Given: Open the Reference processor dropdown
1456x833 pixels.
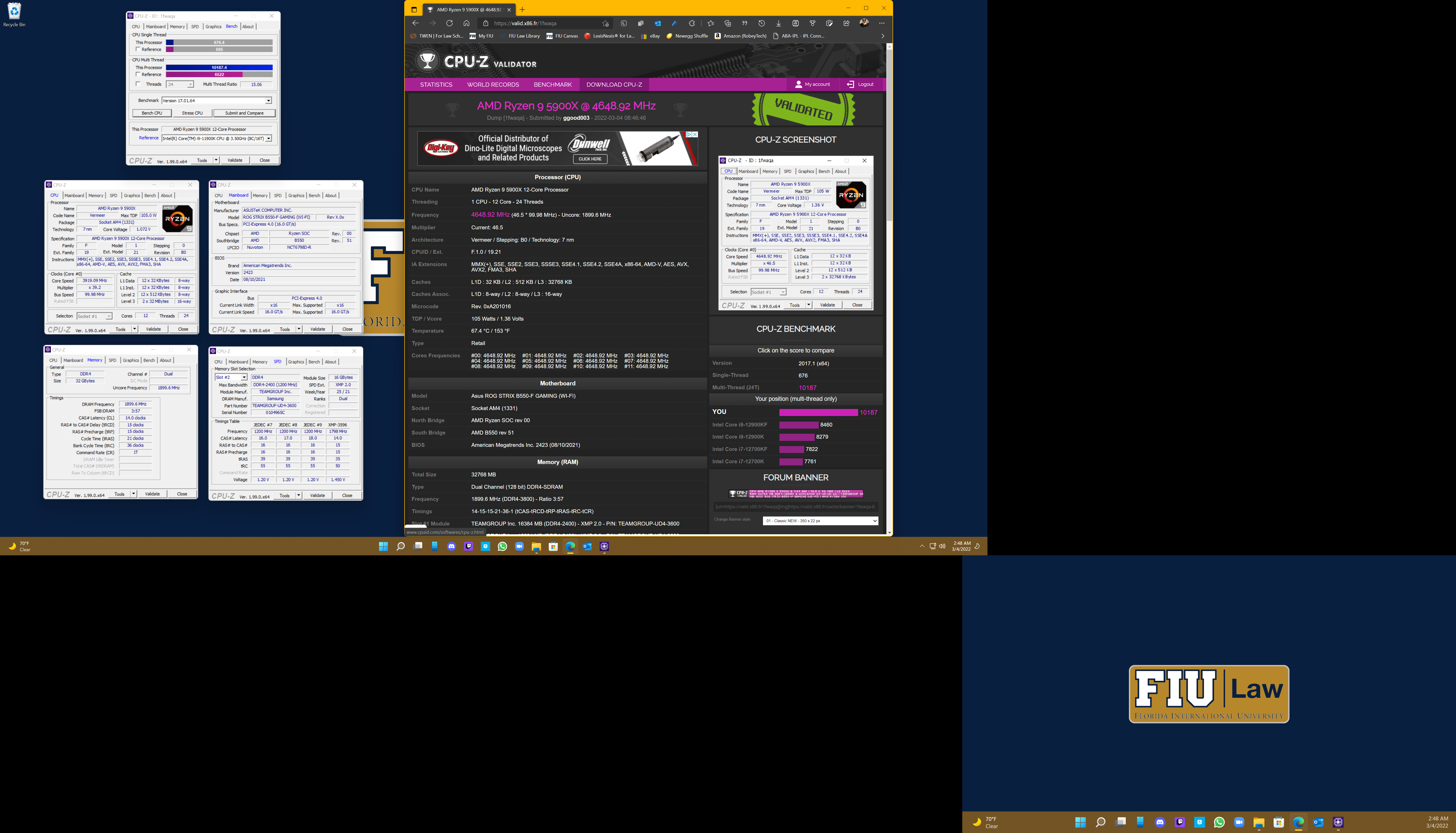Looking at the screenshot, I should [268, 139].
